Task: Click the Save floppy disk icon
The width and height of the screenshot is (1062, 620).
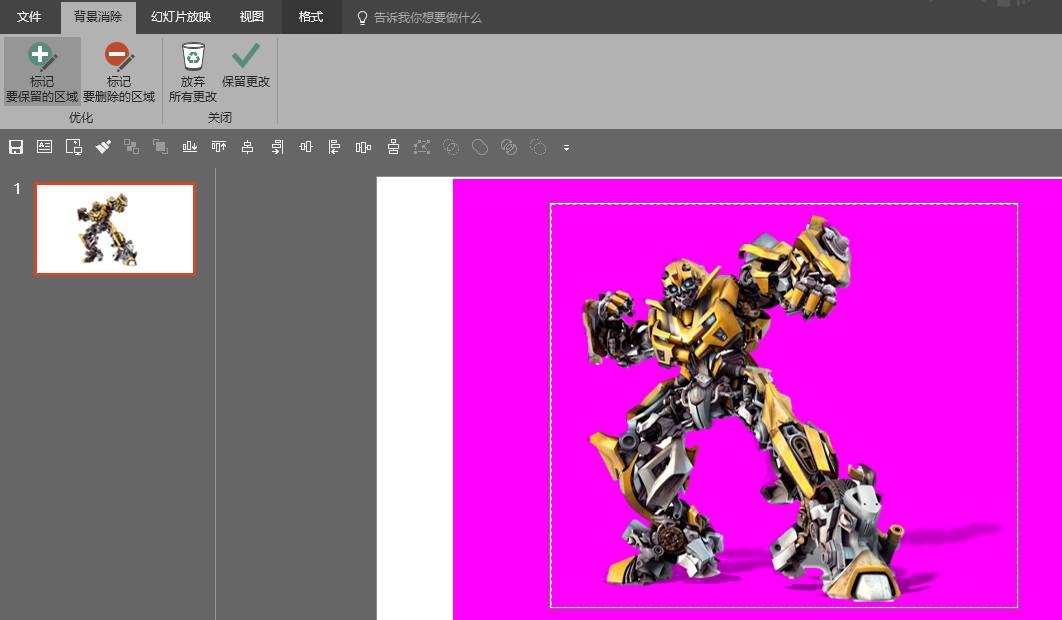Action: 16,147
